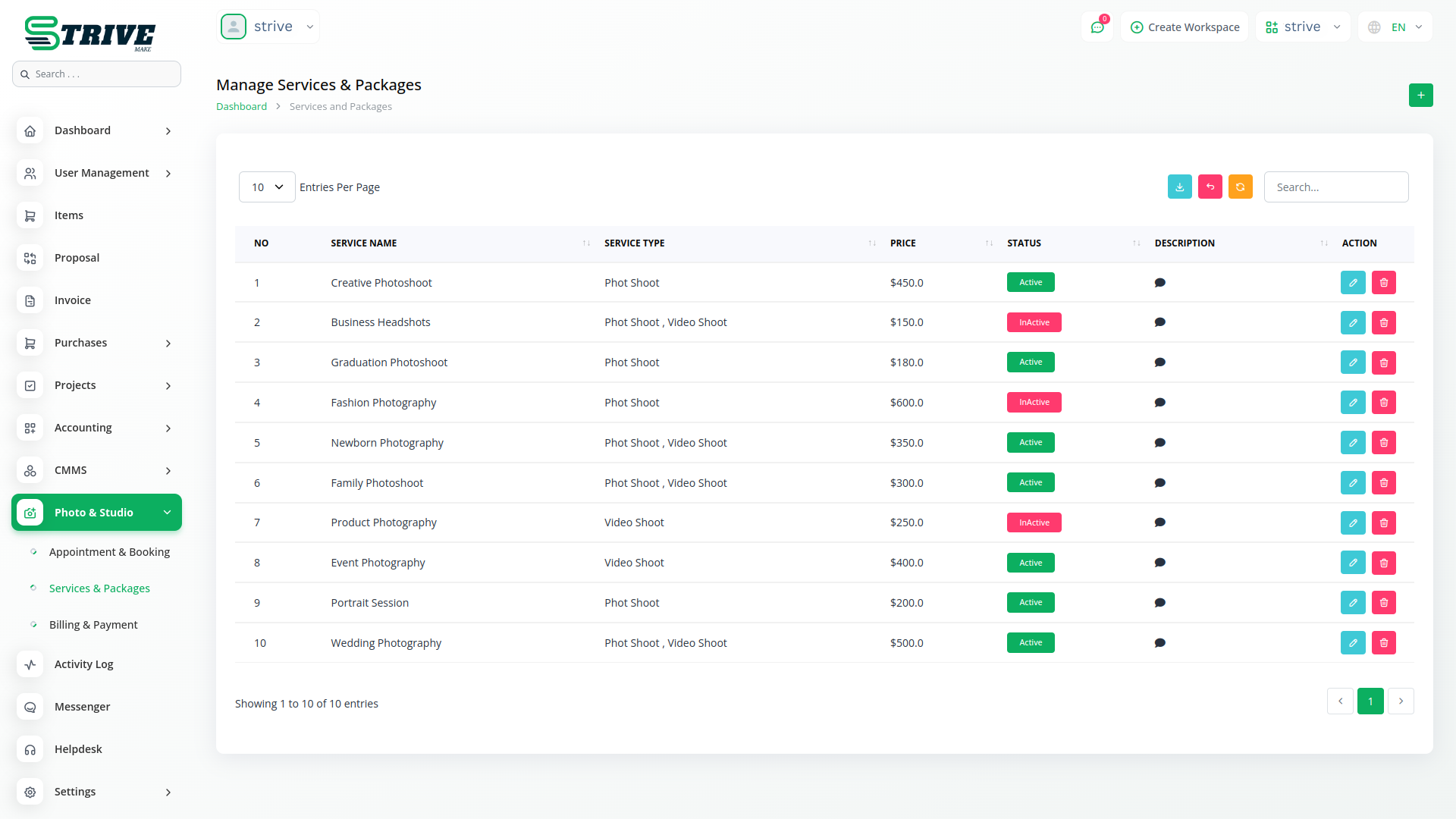
Task: View the Fashion Photography description bubble
Action: coord(1159,403)
